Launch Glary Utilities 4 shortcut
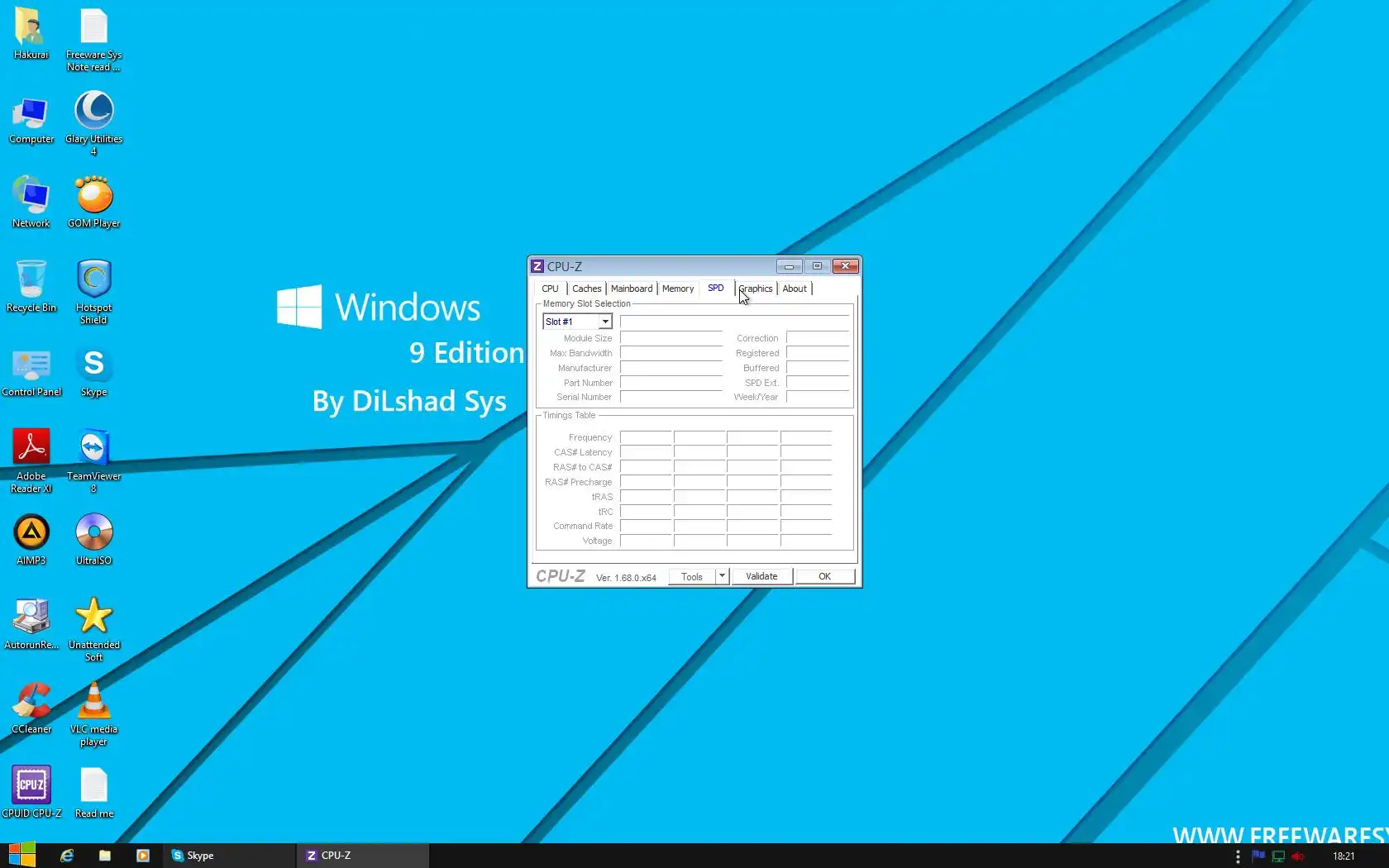Image resolution: width=1389 pixels, height=868 pixels. [93, 124]
